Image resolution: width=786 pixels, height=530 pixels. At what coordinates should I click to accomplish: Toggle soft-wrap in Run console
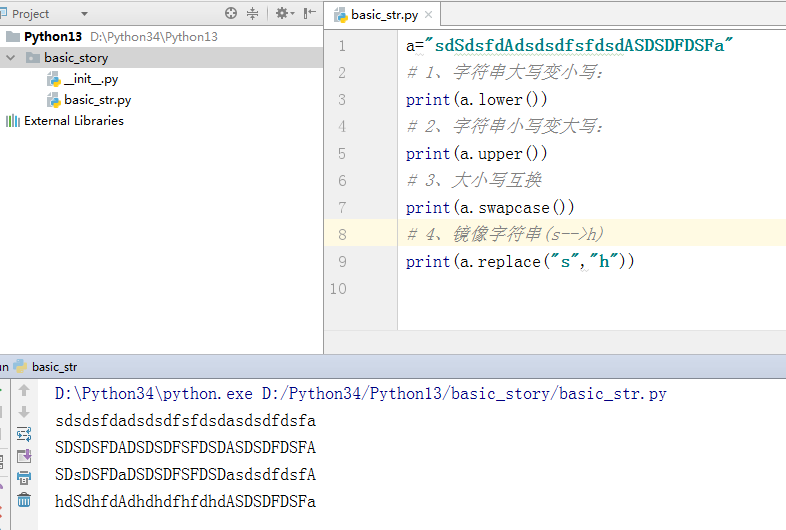click(x=24, y=434)
